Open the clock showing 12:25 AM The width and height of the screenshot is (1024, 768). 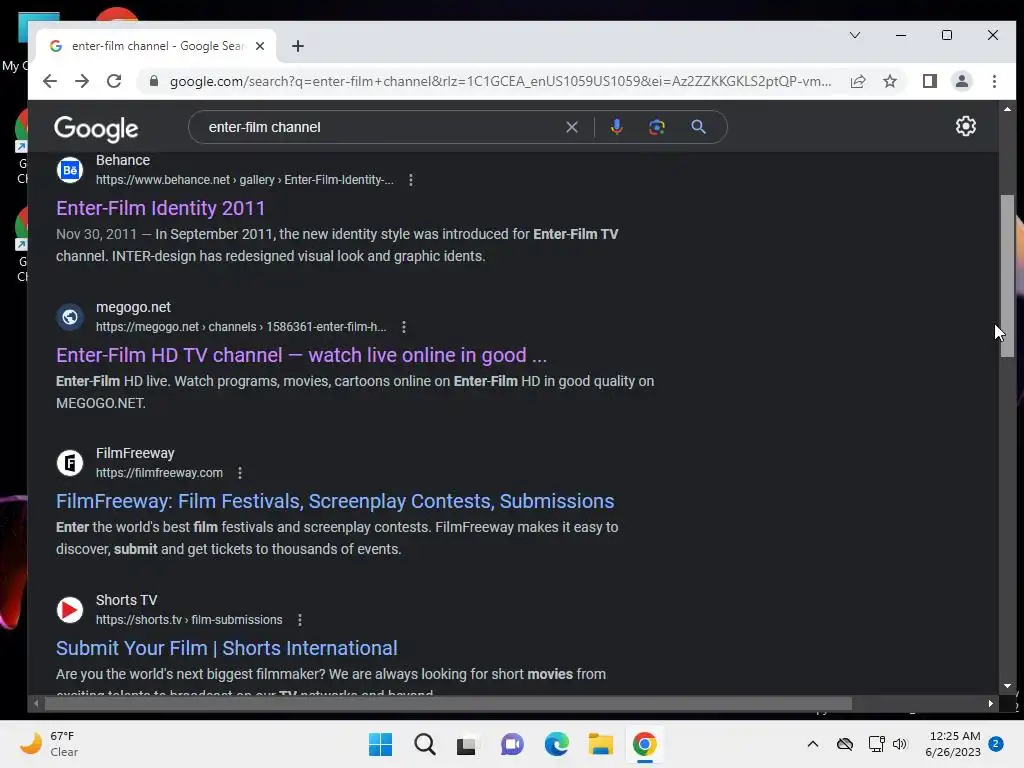click(x=953, y=744)
